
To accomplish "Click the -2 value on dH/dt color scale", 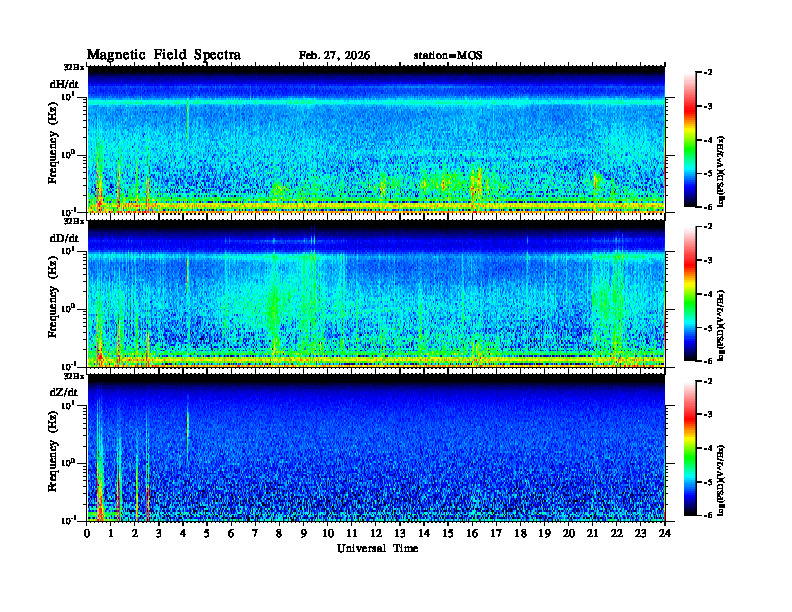I will pyautogui.click(x=708, y=73).
